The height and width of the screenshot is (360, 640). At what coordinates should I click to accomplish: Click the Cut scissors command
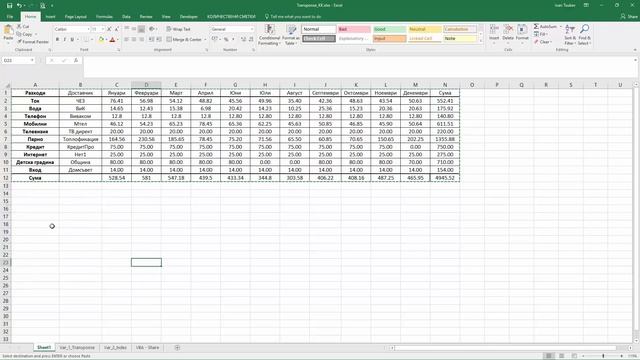(23, 27)
